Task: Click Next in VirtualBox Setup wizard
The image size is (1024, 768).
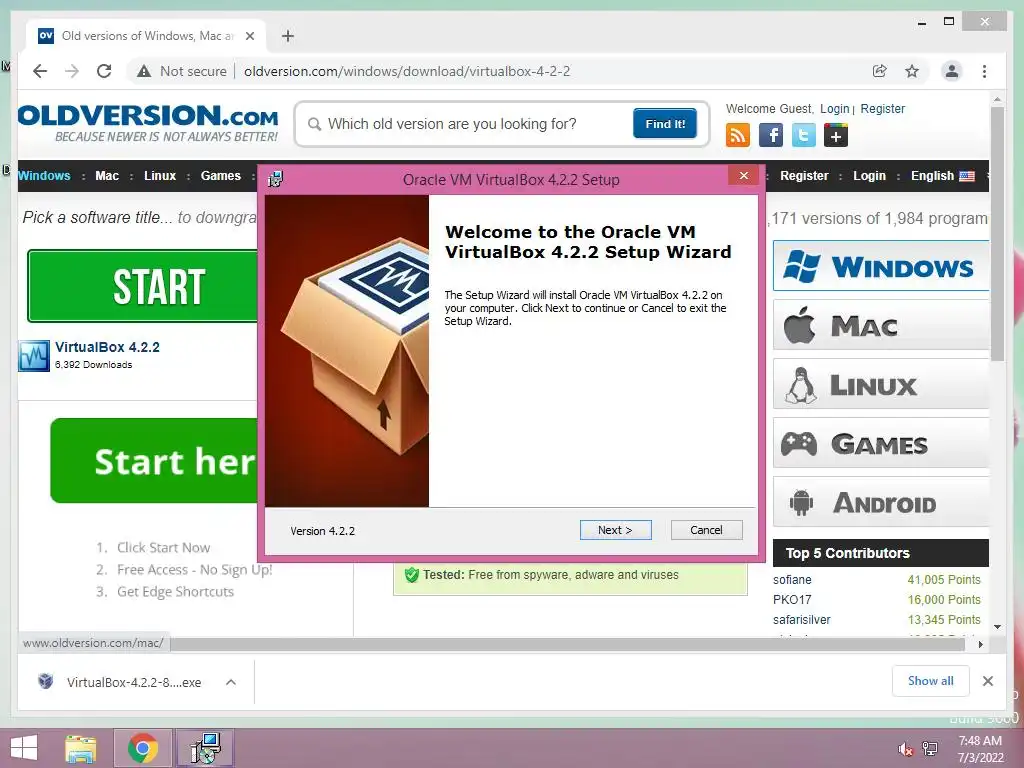Action: coord(615,530)
